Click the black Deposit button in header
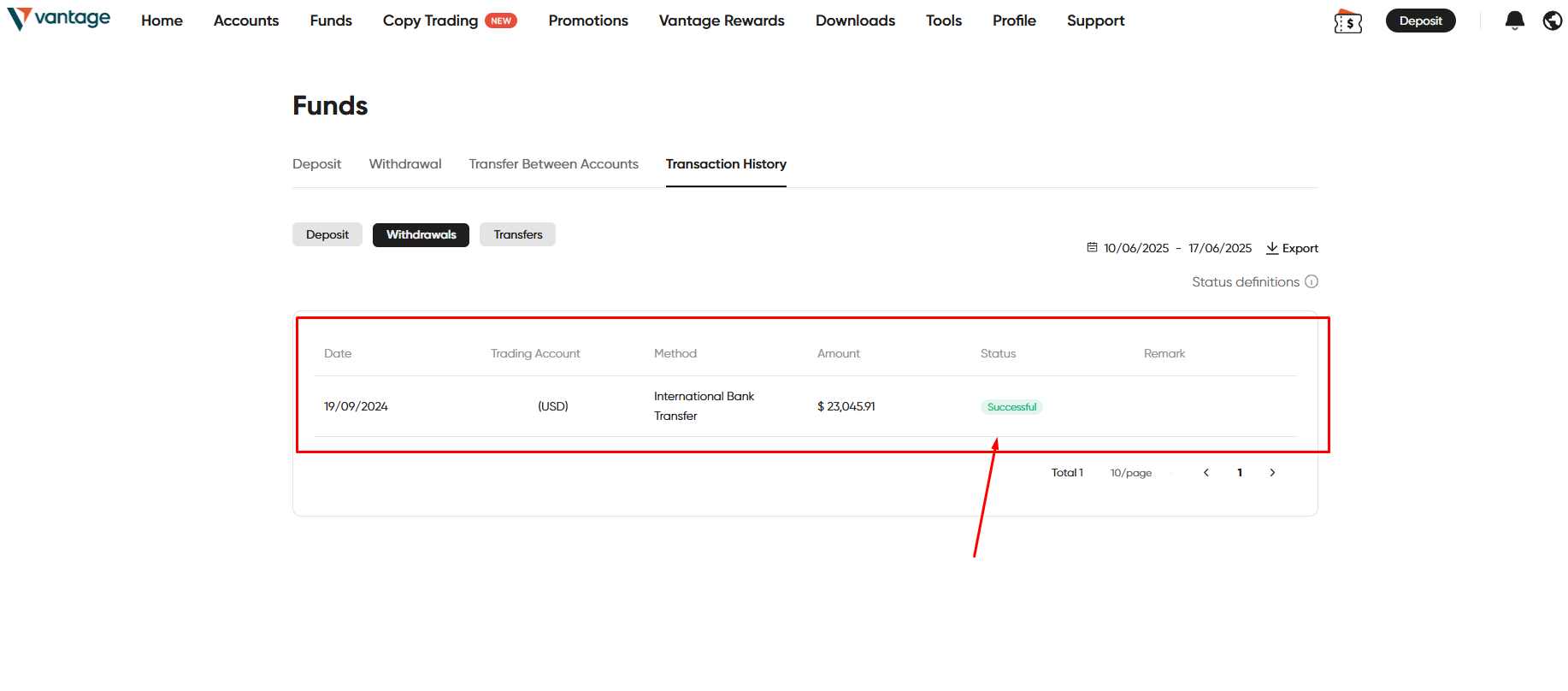1568x691 pixels. tap(1420, 21)
